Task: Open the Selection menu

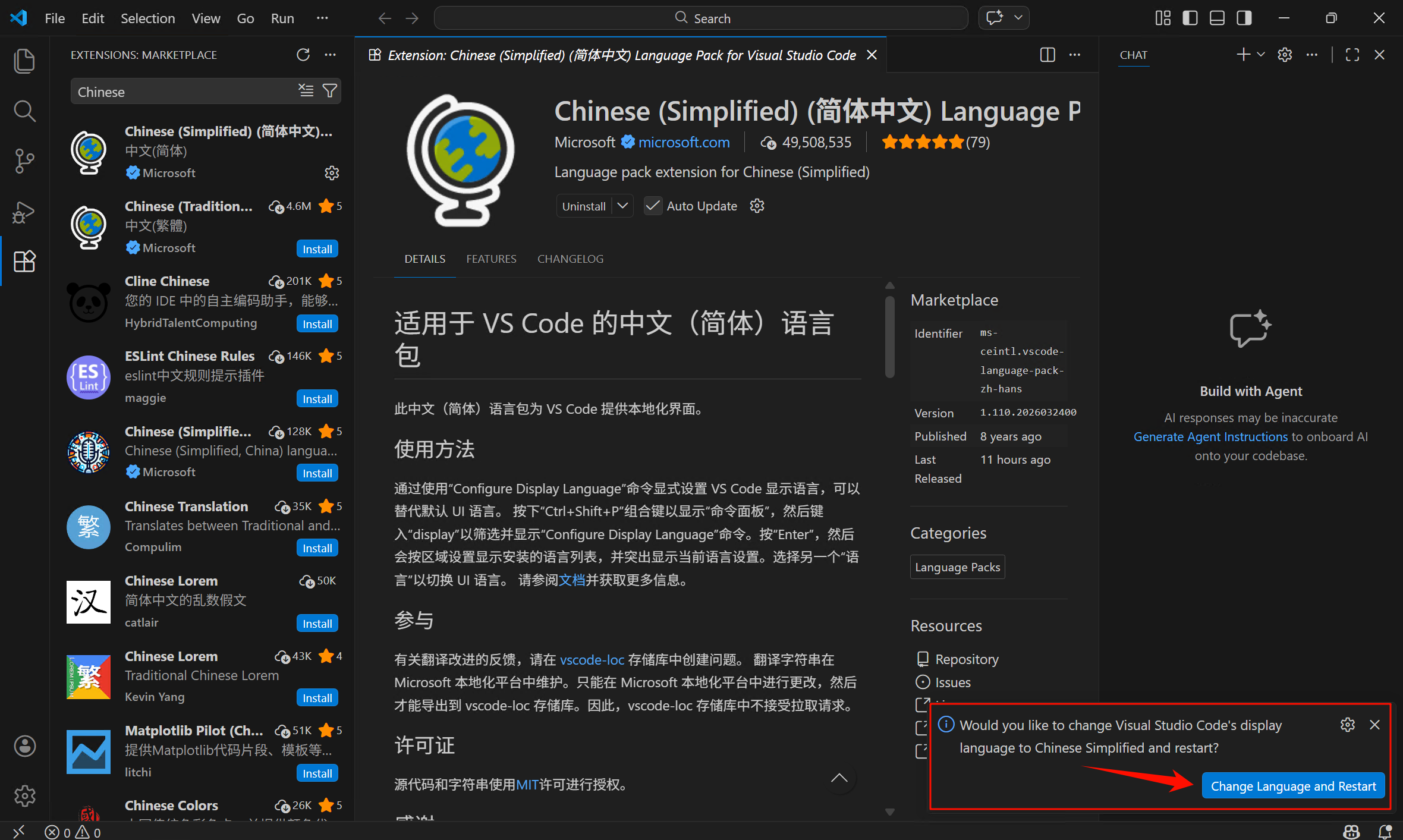Action: tap(147, 18)
